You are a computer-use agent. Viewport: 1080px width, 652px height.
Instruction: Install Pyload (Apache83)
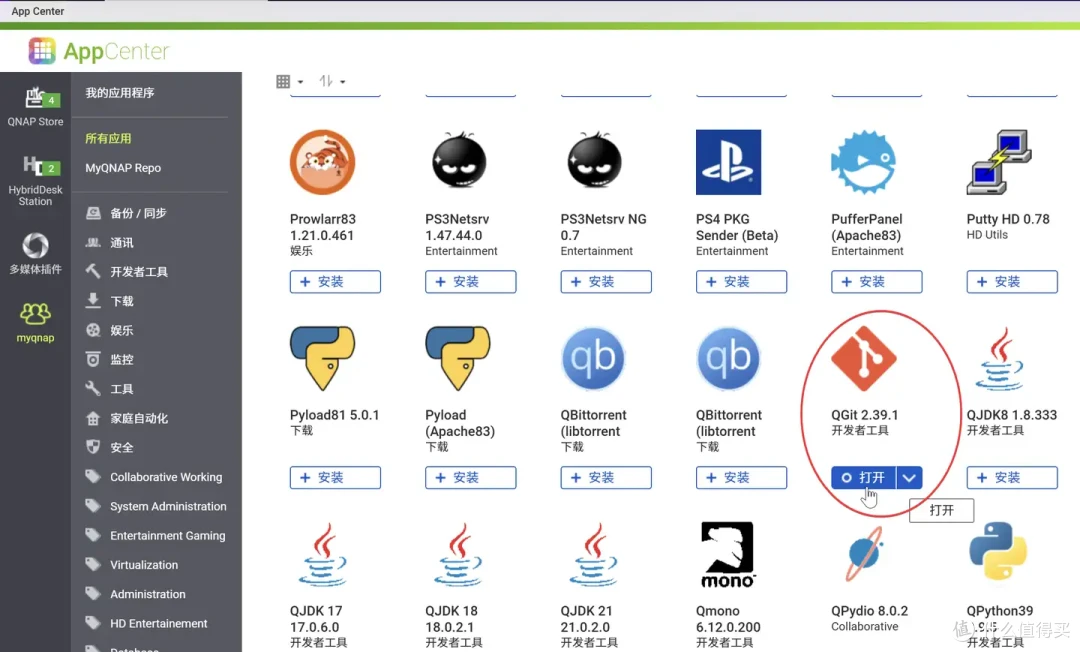tap(470, 478)
